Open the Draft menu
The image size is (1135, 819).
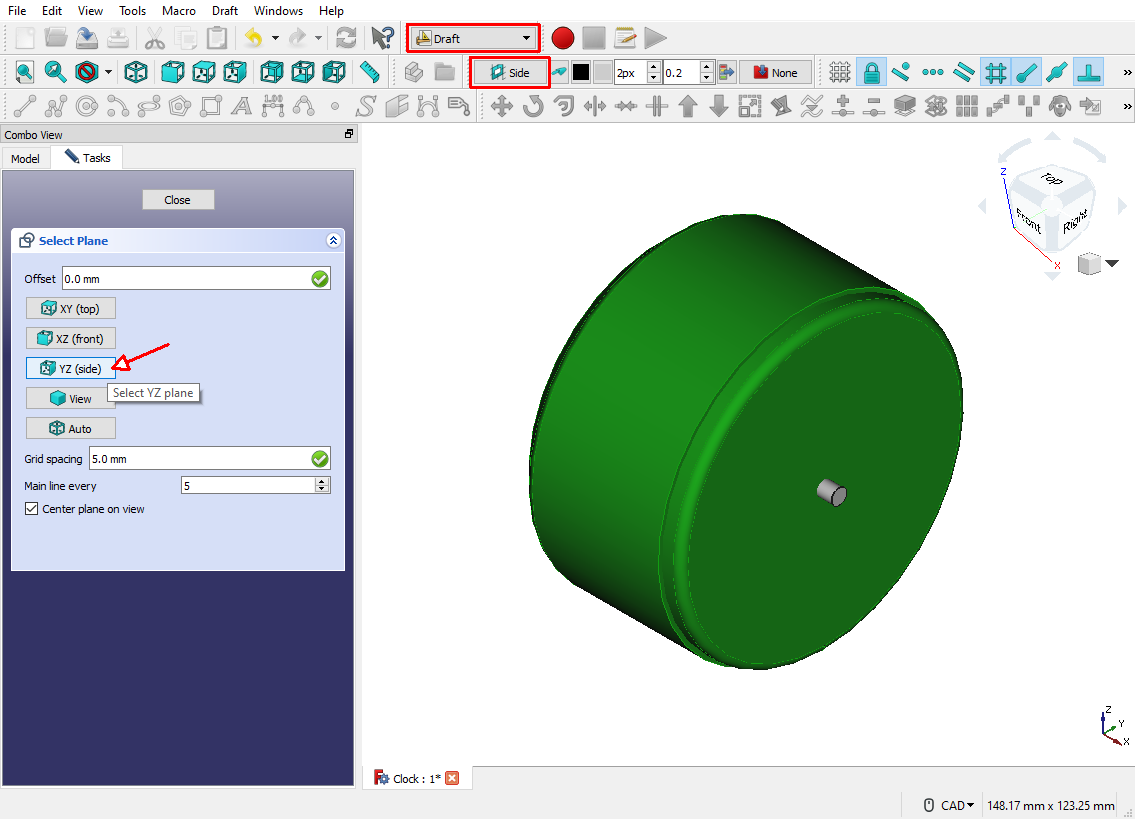225,11
